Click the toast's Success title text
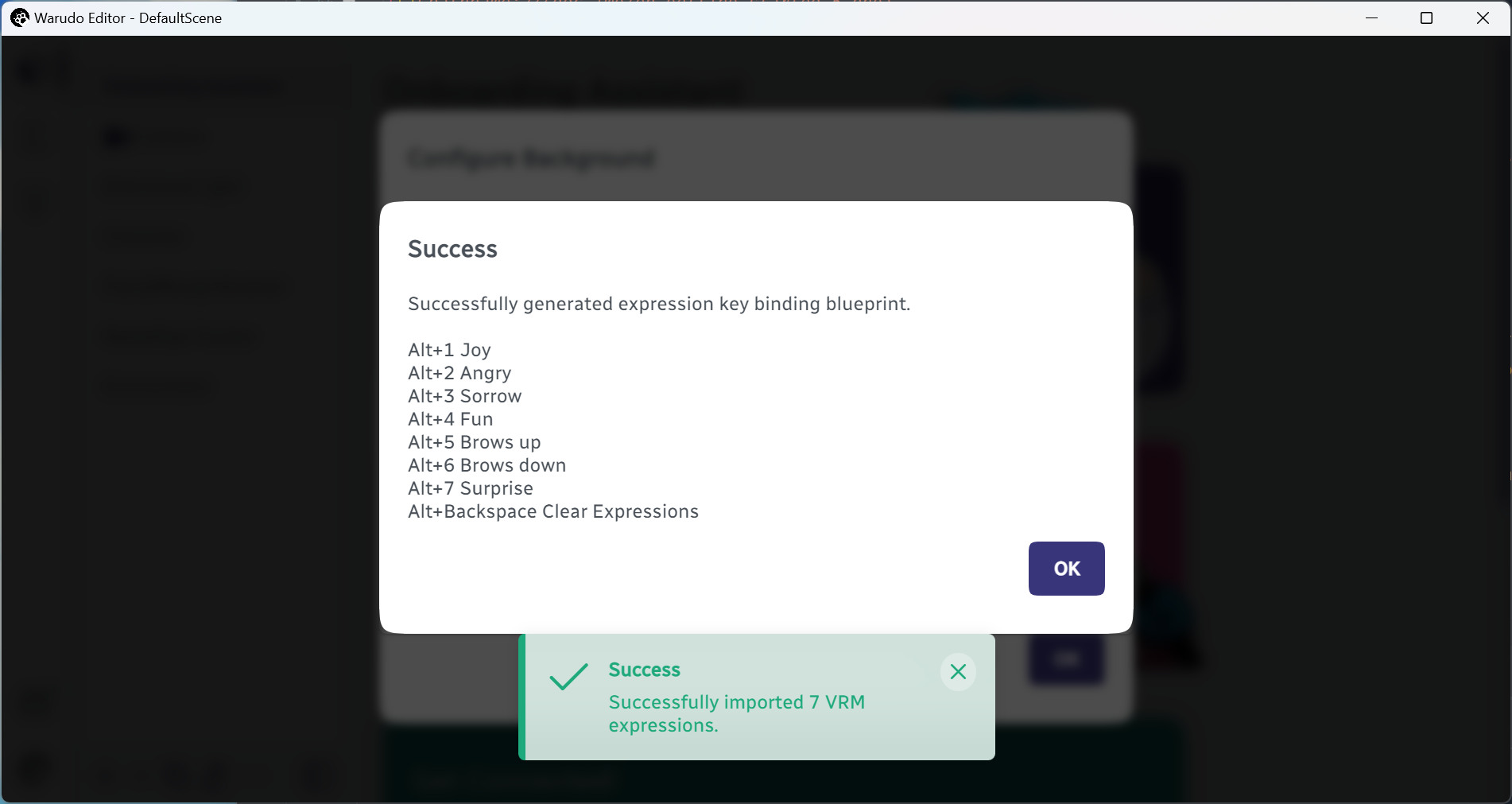Screen dimensions: 1512x804 coord(645,670)
